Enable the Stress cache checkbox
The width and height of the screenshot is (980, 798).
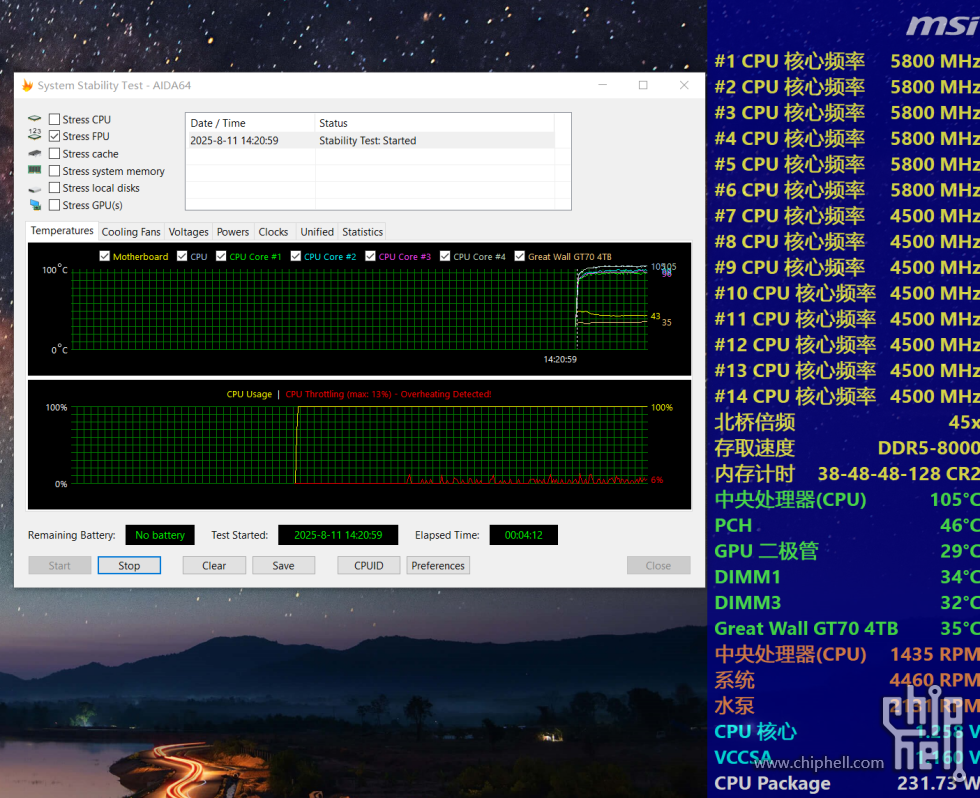click(x=54, y=153)
